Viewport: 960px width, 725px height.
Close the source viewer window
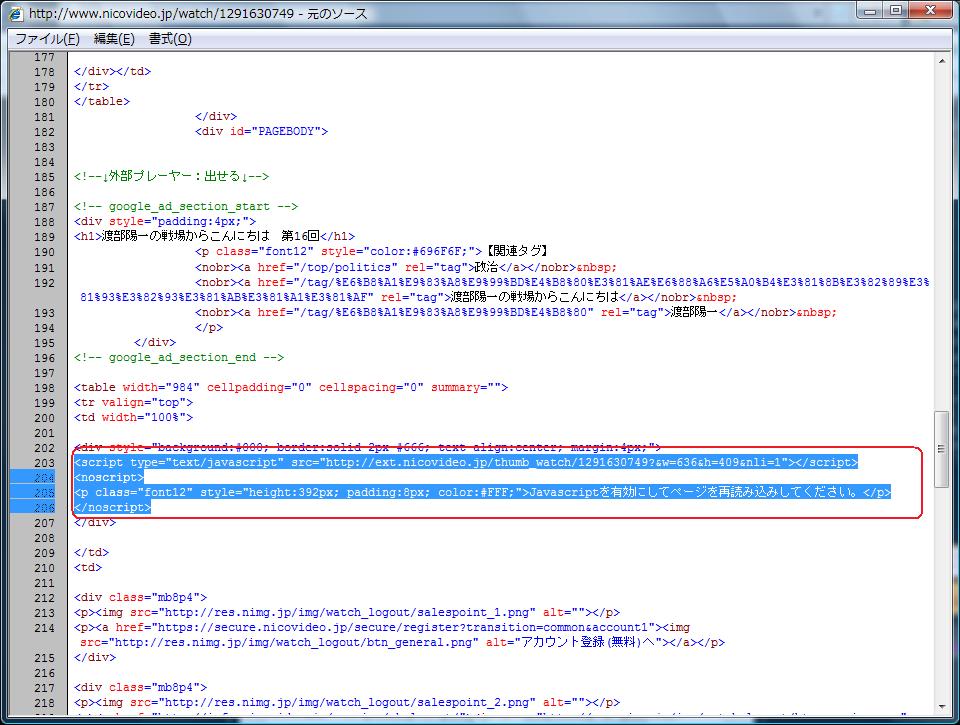click(930, 12)
